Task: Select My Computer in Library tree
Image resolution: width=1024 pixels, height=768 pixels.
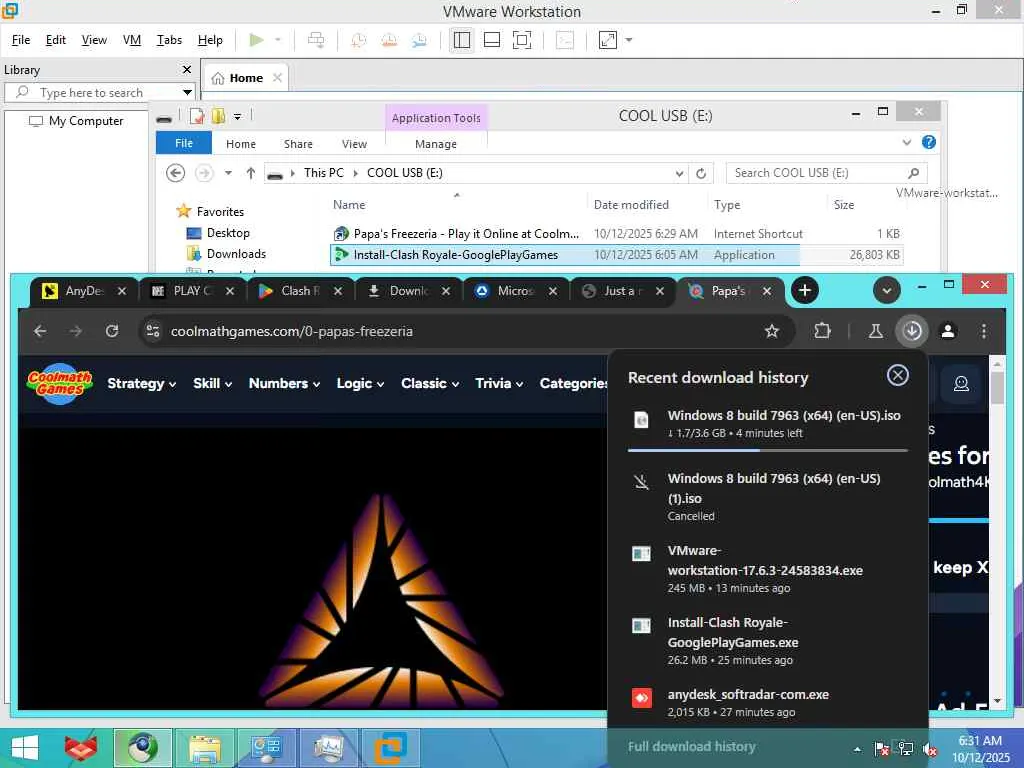Action: coord(76,121)
